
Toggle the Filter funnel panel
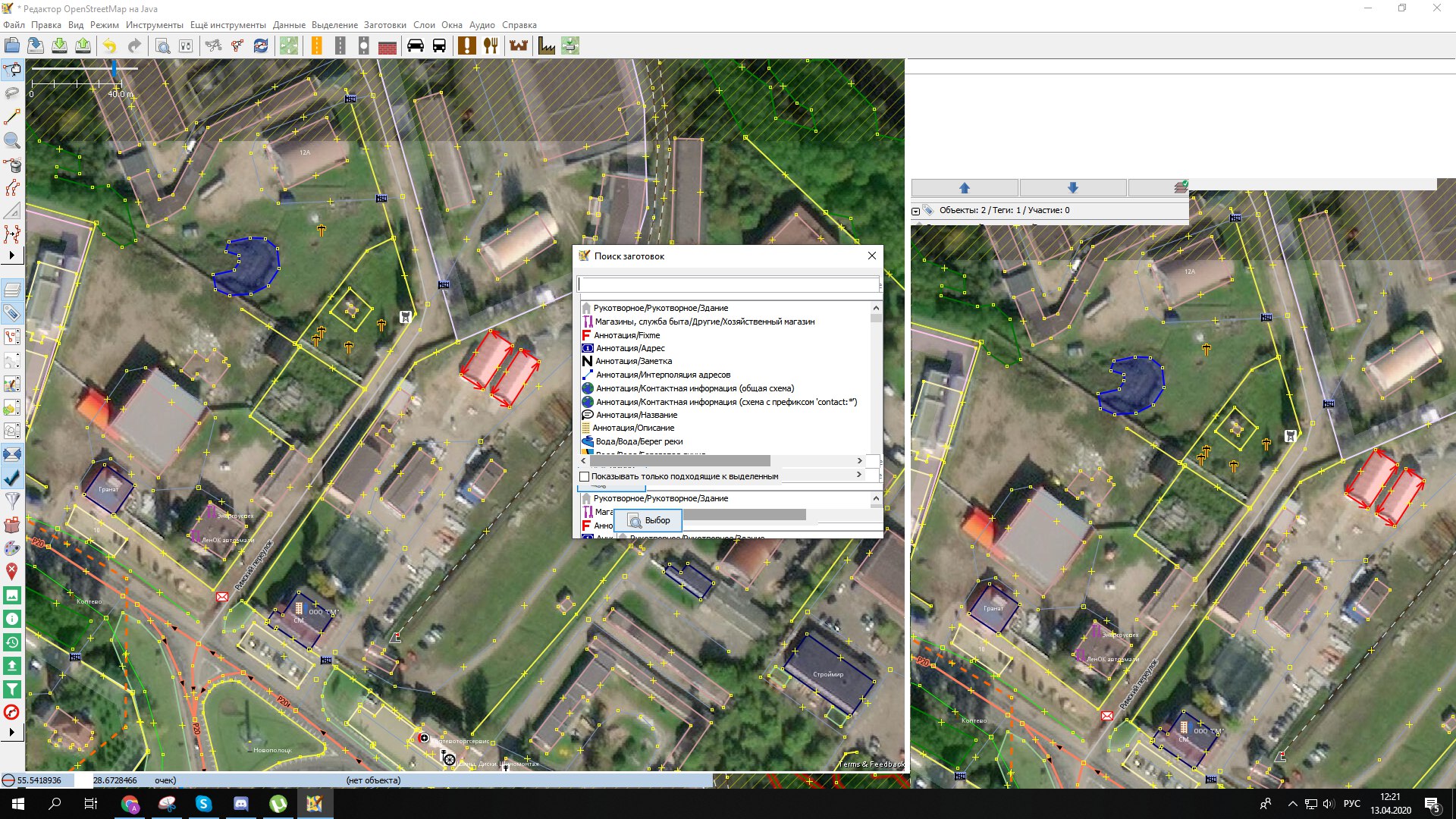(x=12, y=501)
